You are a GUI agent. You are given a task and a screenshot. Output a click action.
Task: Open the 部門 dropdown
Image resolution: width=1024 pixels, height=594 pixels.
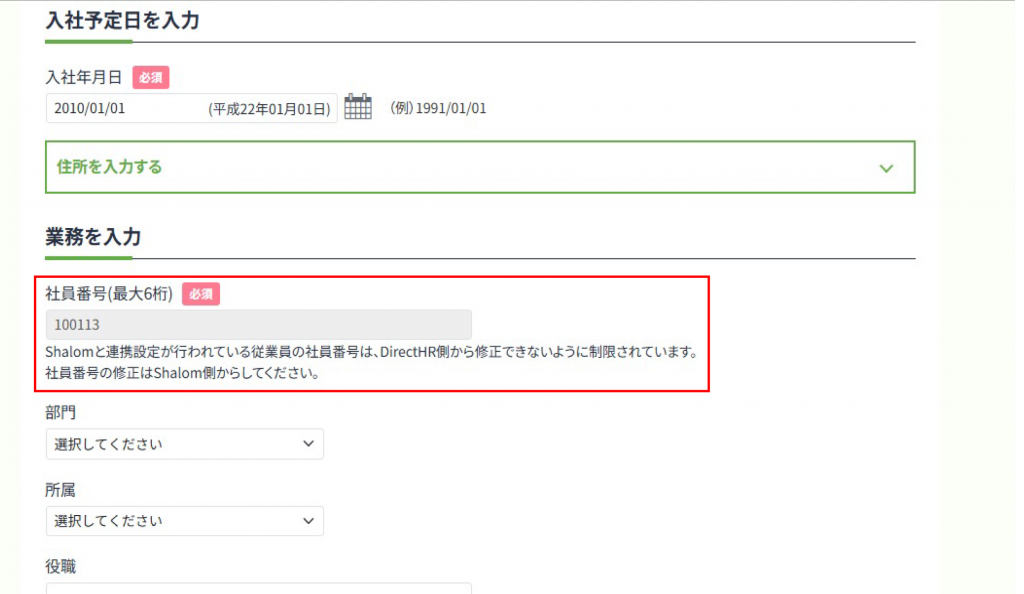click(185, 444)
